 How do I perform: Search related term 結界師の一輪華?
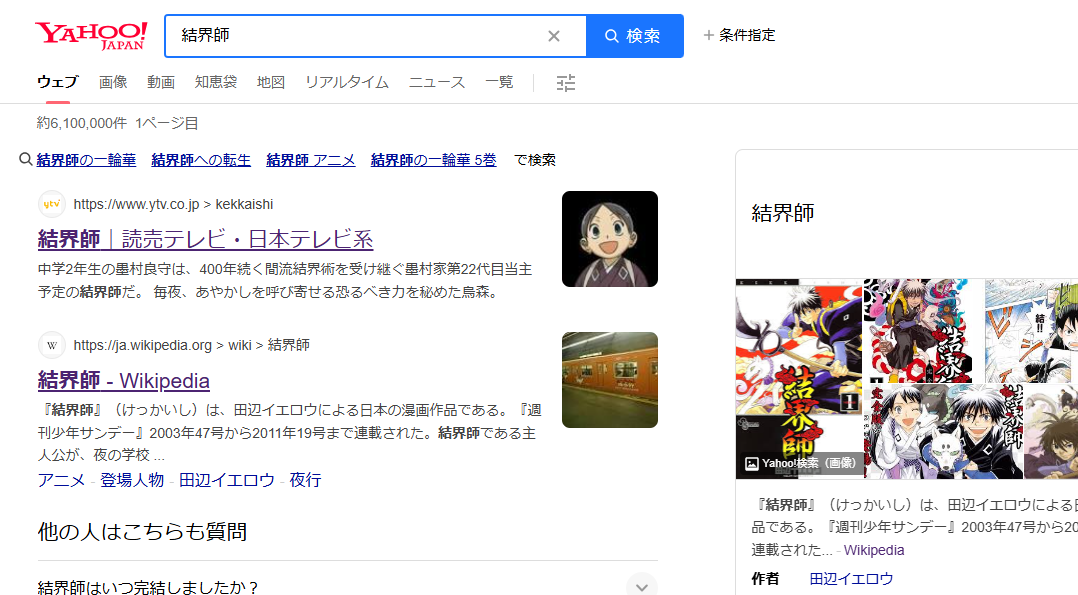point(87,160)
